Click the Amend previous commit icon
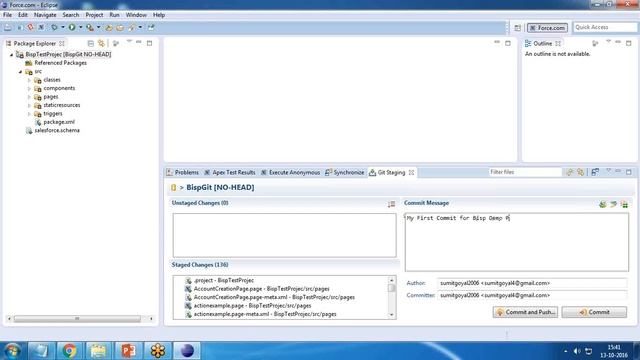Viewport: 640px width, 360px height. coord(602,204)
